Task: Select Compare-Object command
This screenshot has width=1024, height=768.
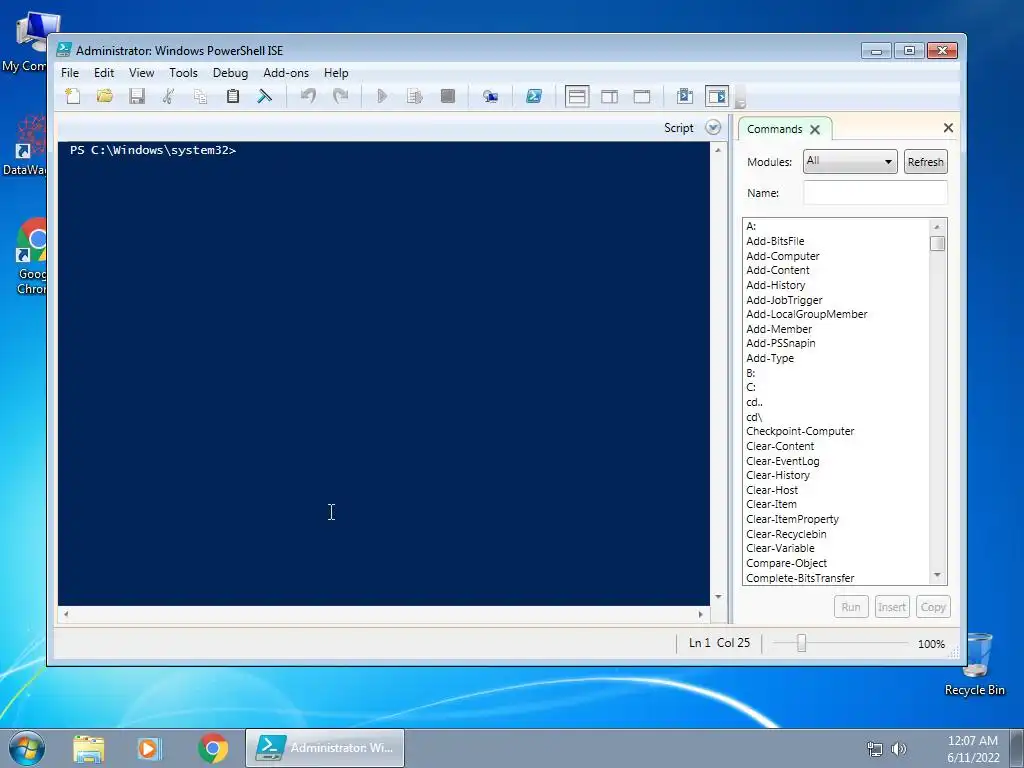Action: click(x=786, y=563)
